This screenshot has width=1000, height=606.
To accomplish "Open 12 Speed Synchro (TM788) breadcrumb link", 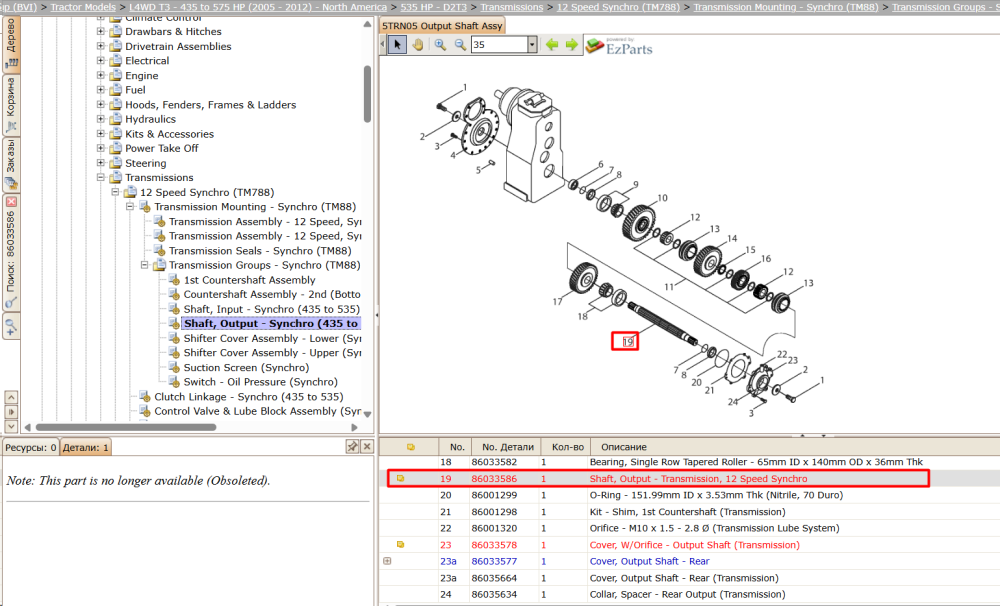I will coord(618,7).
